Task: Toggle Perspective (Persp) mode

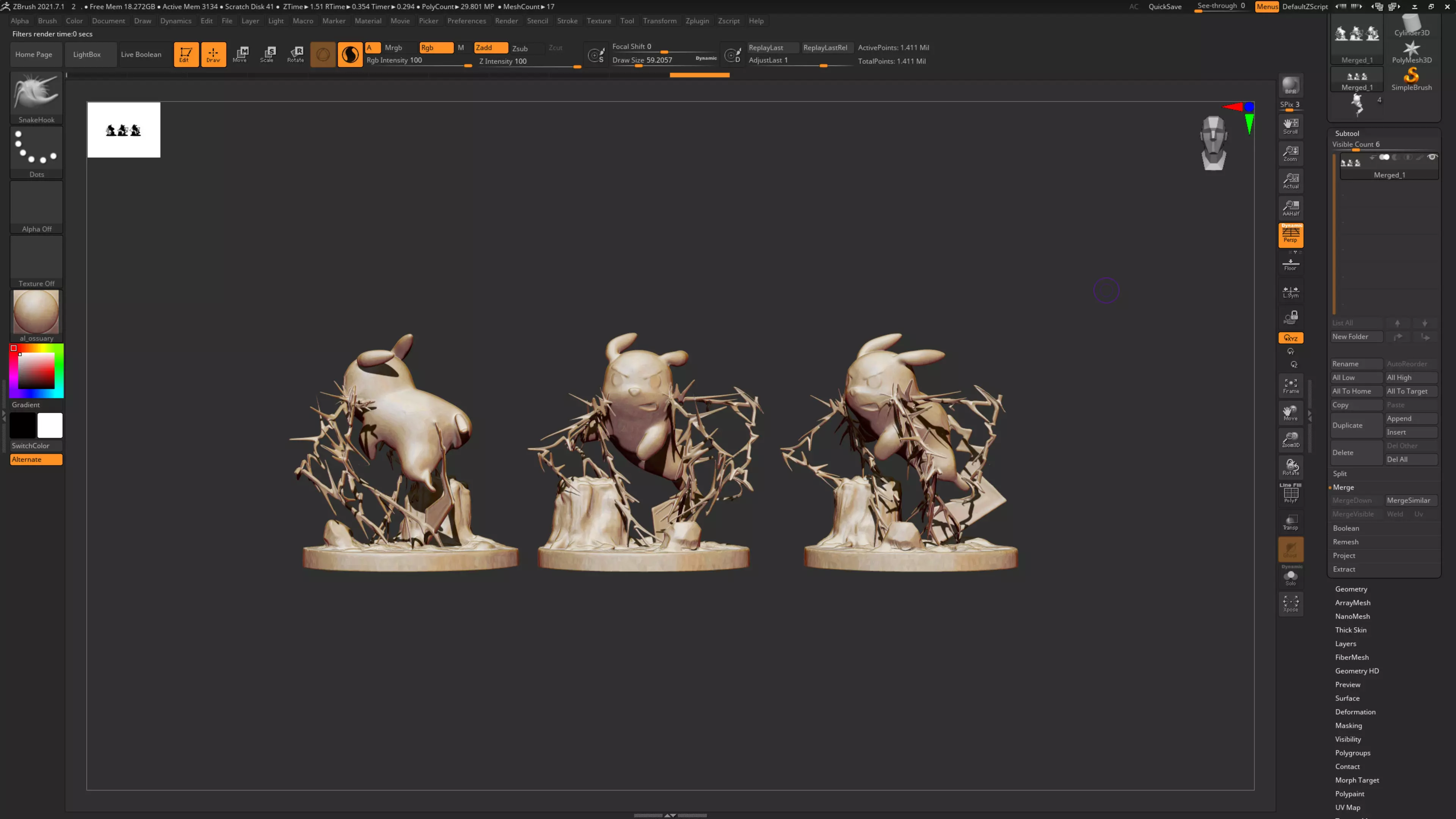Action: point(1291,235)
